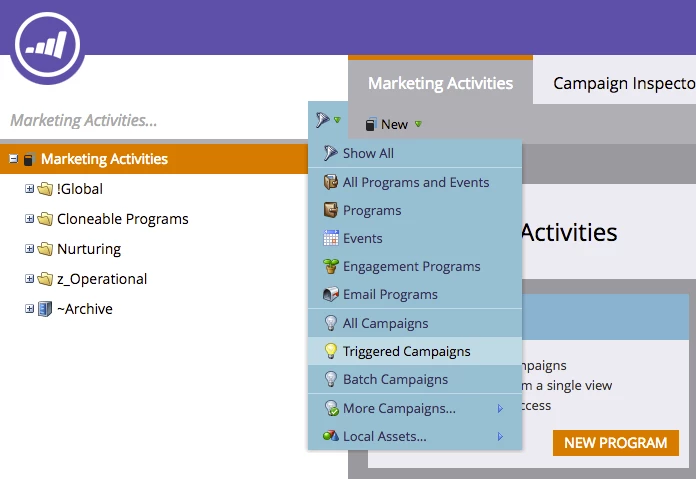This screenshot has width=696, height=479.
Task: Click the !Global folder icon
Action: click(45, 189)
